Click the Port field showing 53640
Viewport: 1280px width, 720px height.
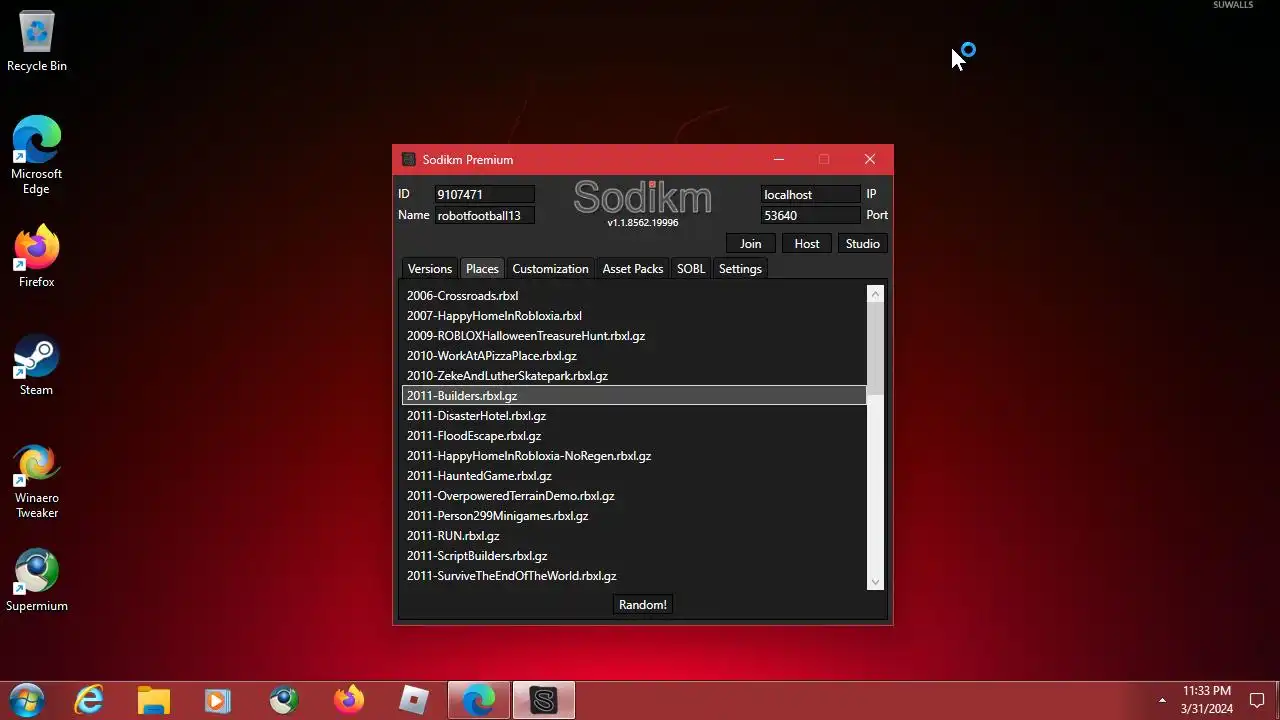pos(810,215)
